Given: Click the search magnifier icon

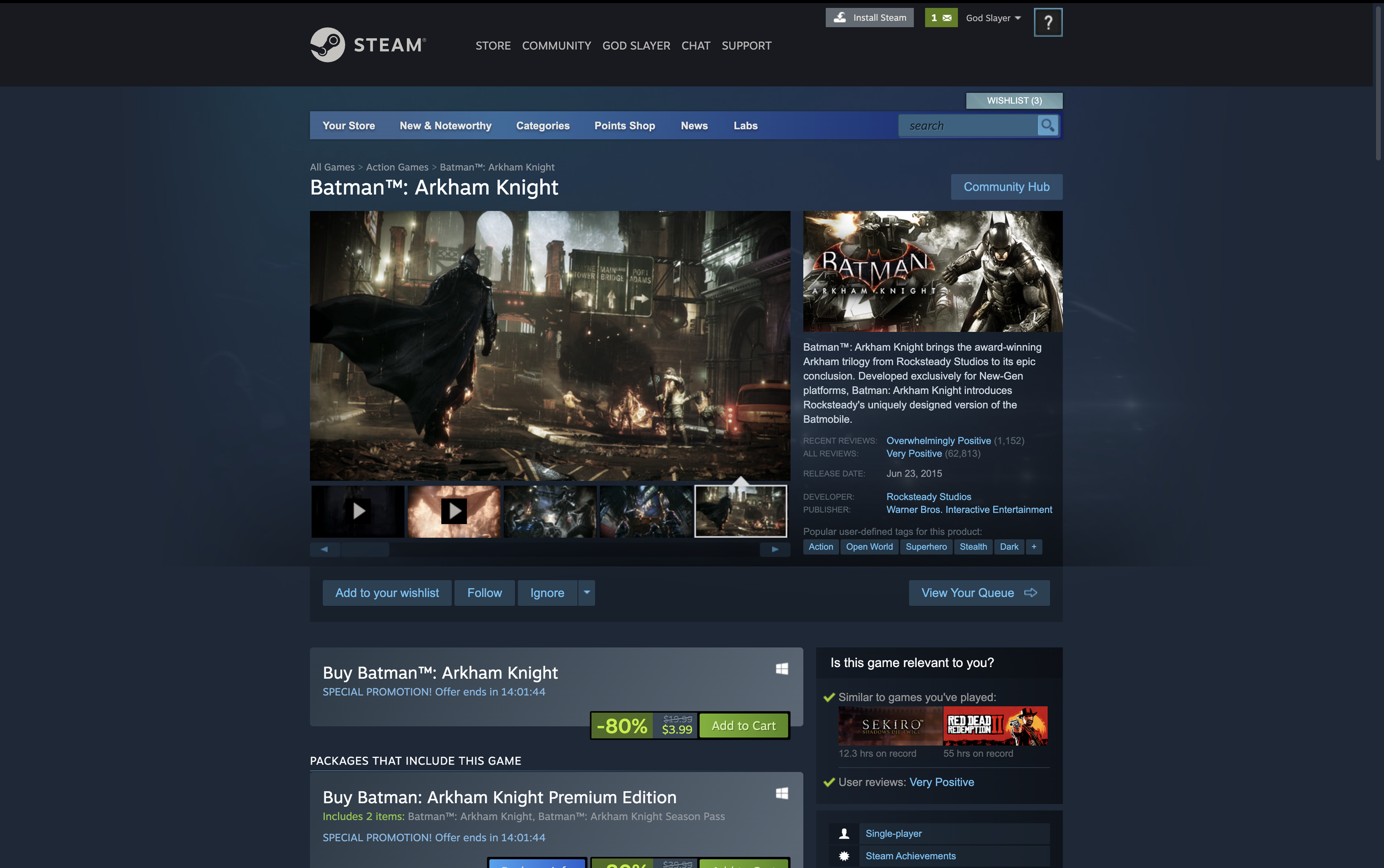Looking at the screenshot, I should 1047,125.
